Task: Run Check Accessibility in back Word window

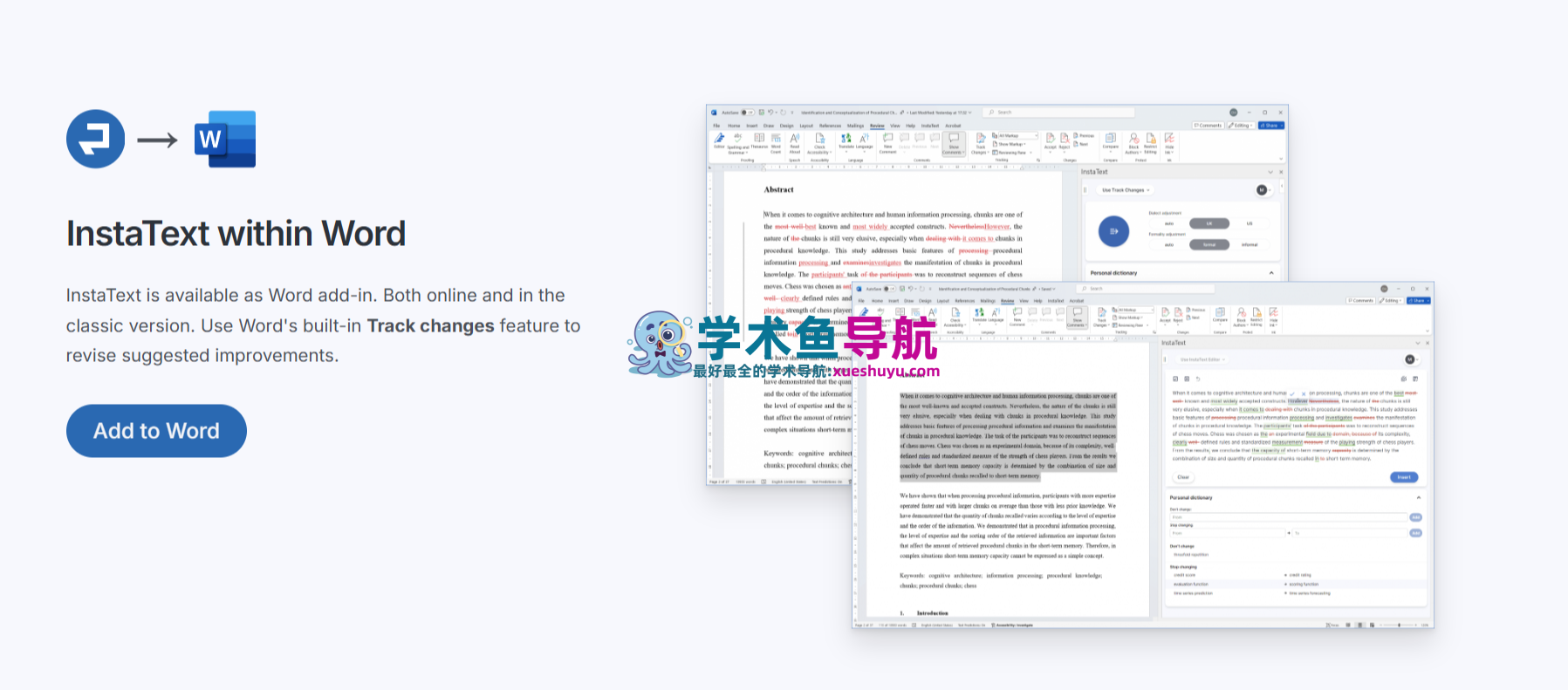Action: click(820, 142)
